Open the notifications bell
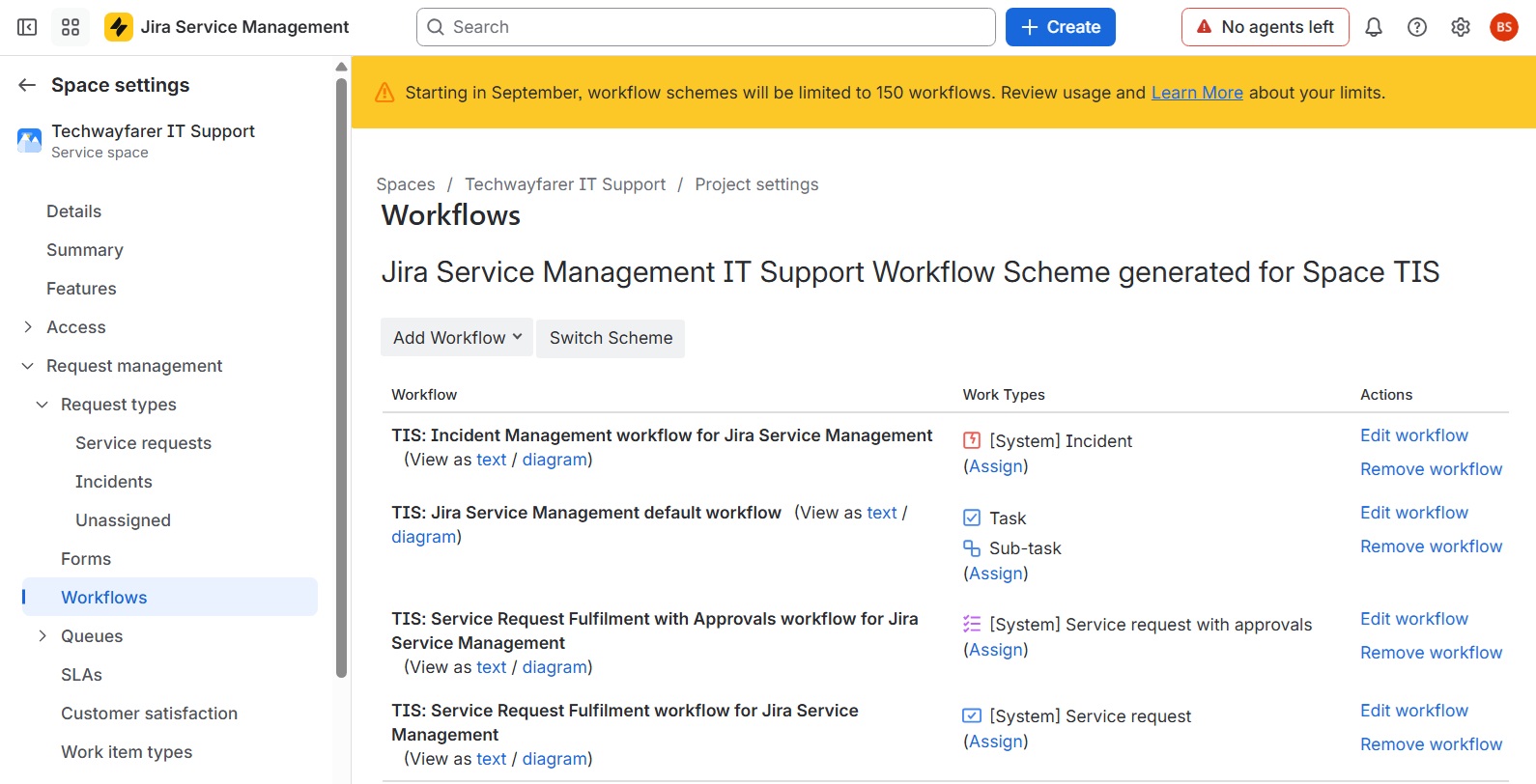Viewport: 1536px width, 784px height. 1374,27
